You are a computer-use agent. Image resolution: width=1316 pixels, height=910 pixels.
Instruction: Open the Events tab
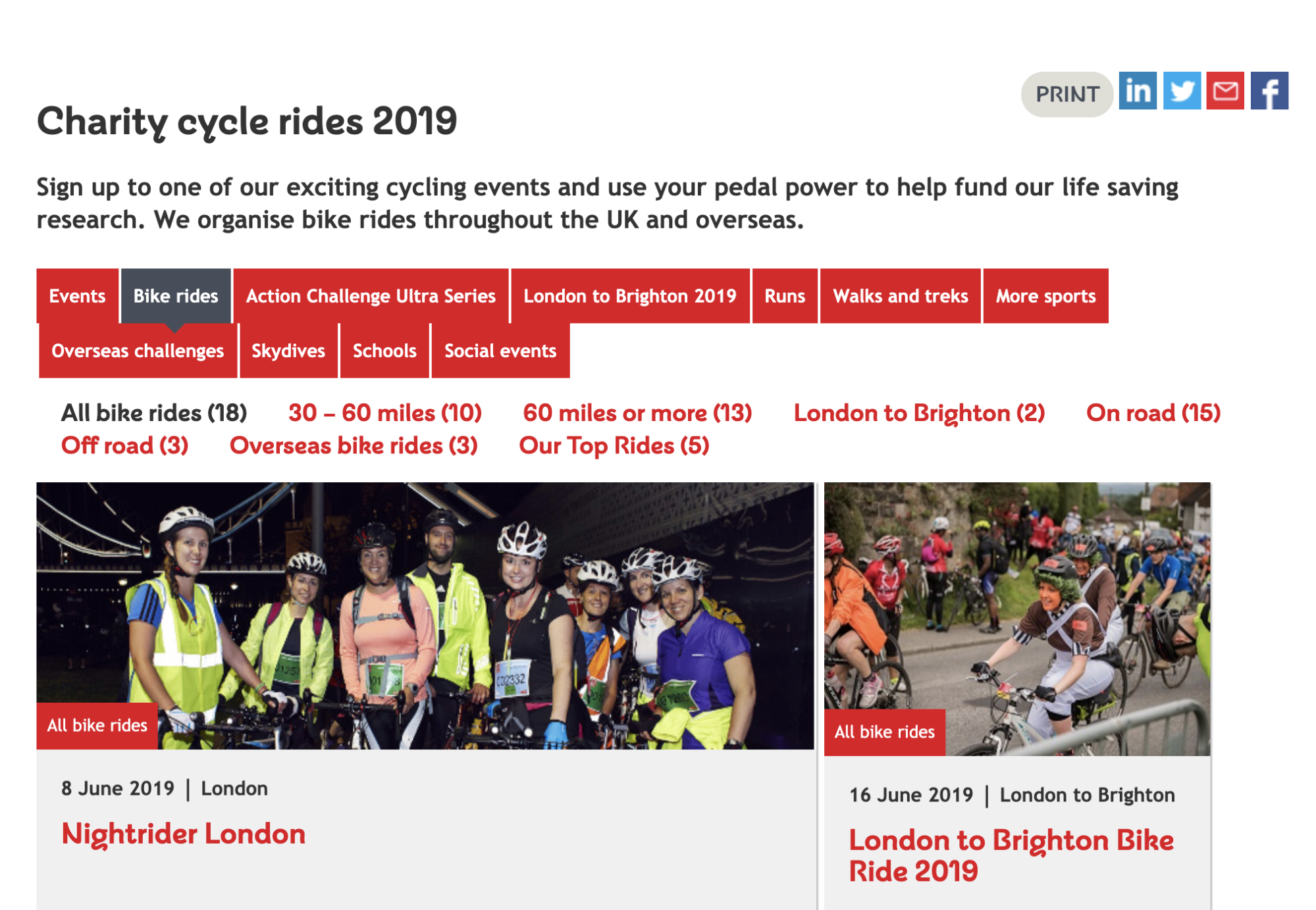77,296
